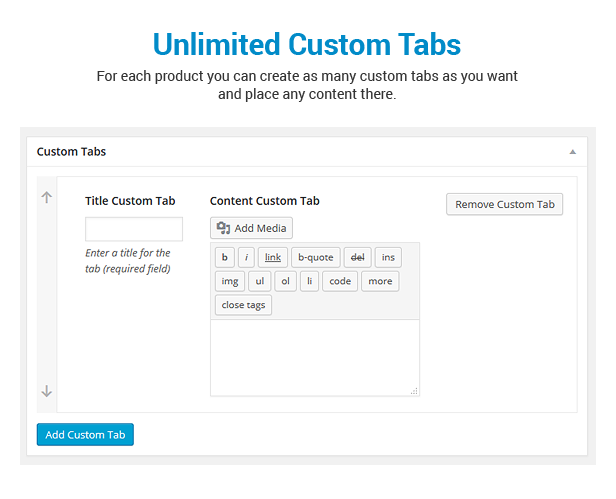Screen dimensions: 616x499
Task: Collapse the Custom Tabs panel triangle
Action: [x=573, y=152]
